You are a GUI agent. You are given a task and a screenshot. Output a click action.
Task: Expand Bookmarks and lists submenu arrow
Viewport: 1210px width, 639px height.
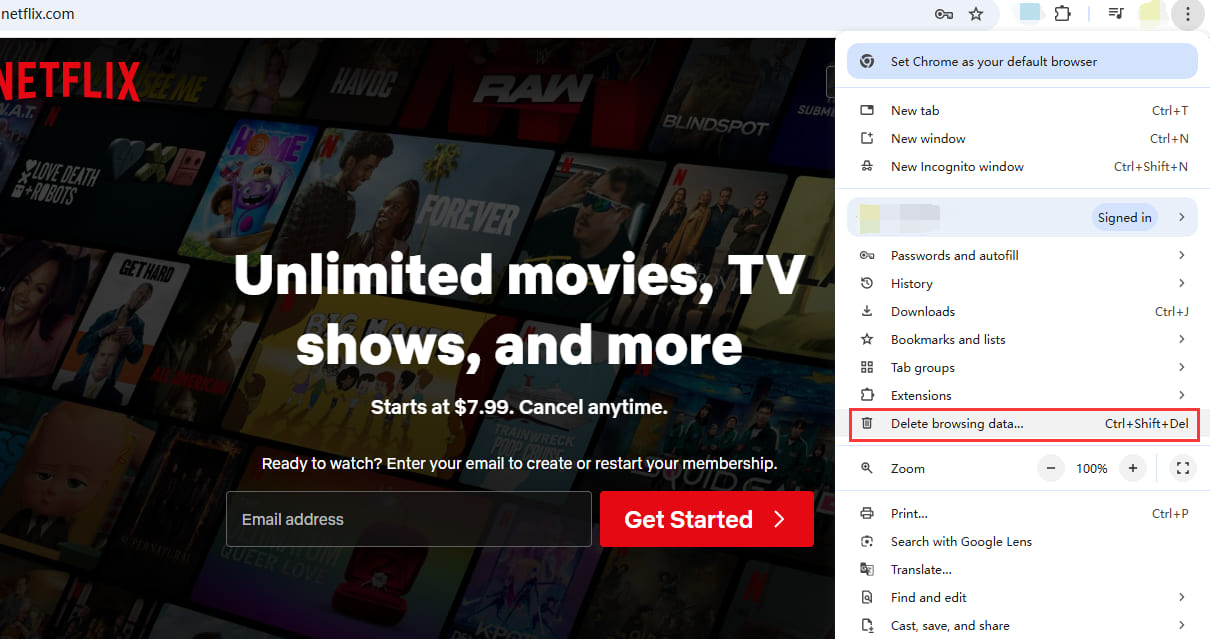pyautogui.click(x=1181, y=340)
